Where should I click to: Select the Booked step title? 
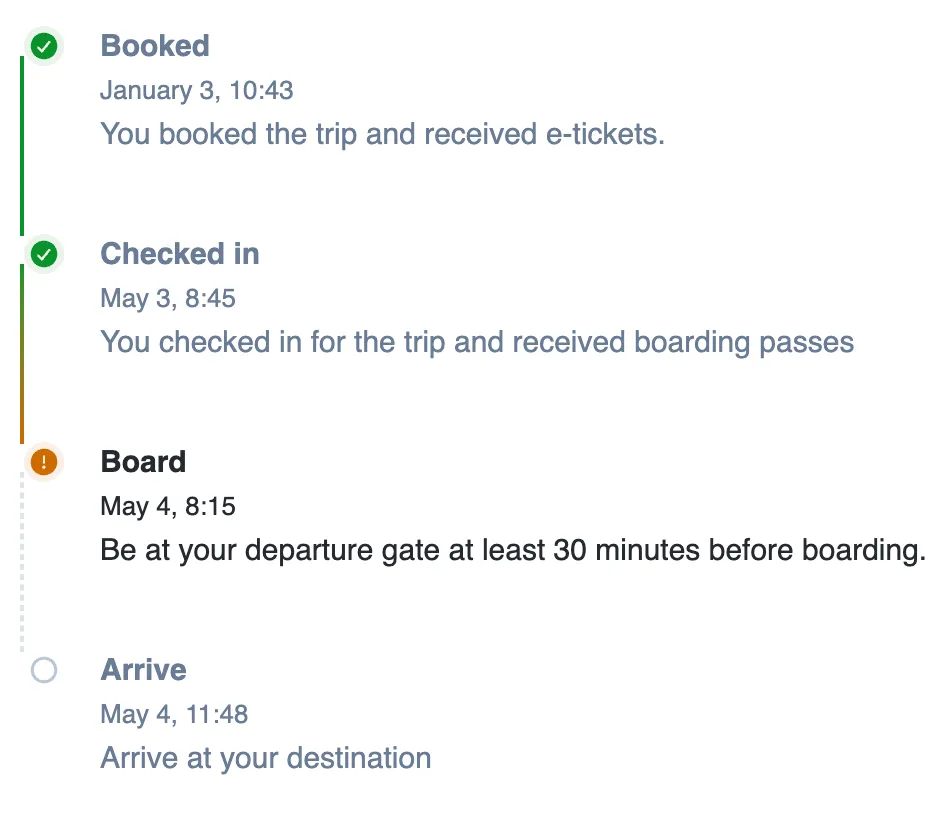tap(155, 46)
